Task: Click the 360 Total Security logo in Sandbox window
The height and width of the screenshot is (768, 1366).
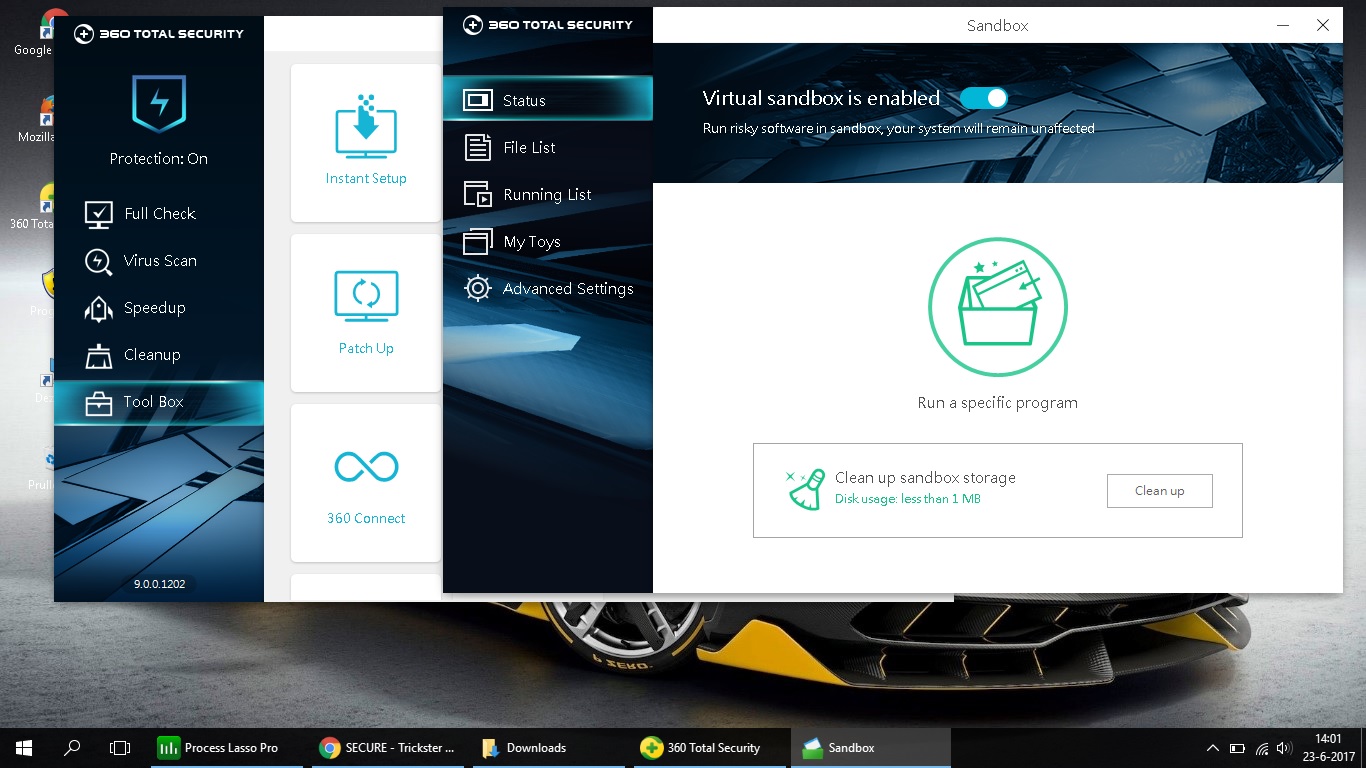Action: coord(547,24)
